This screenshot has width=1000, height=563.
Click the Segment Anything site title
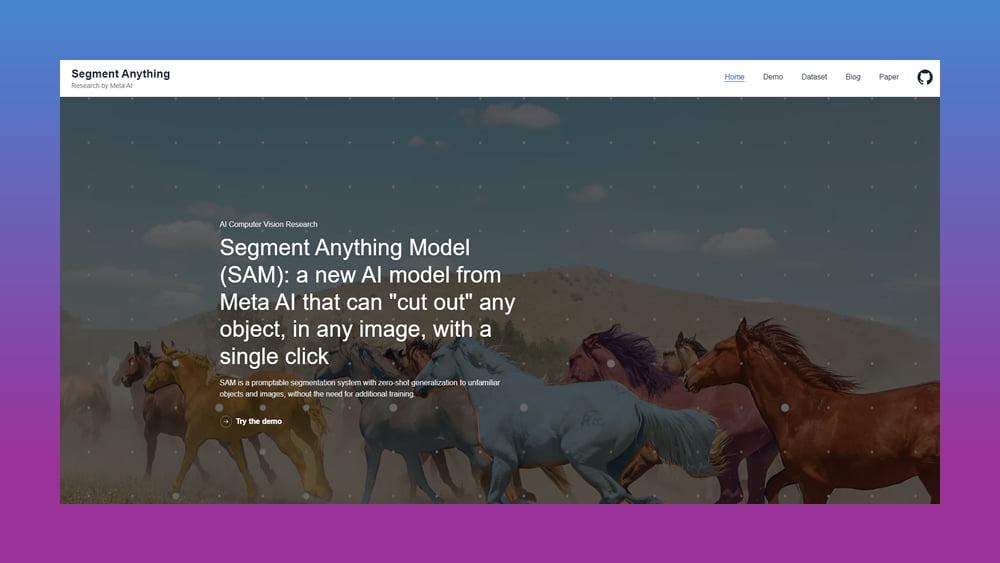[121, 74]
